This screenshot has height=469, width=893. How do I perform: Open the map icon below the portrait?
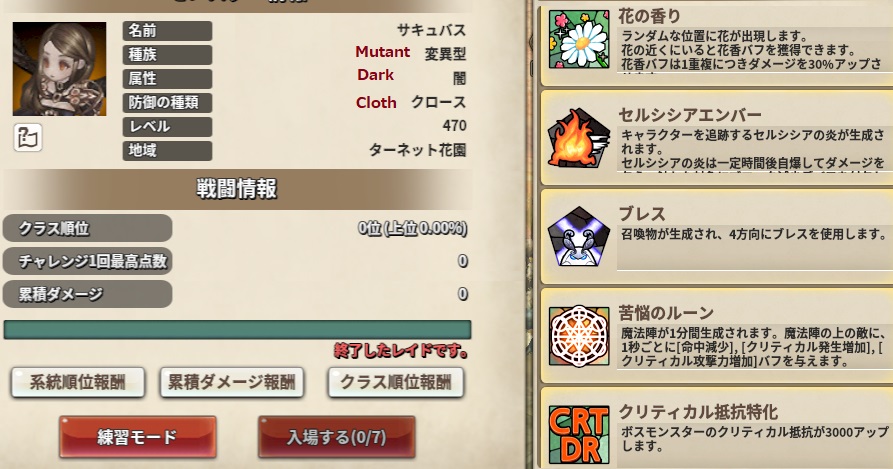click(x=28, y=137)
